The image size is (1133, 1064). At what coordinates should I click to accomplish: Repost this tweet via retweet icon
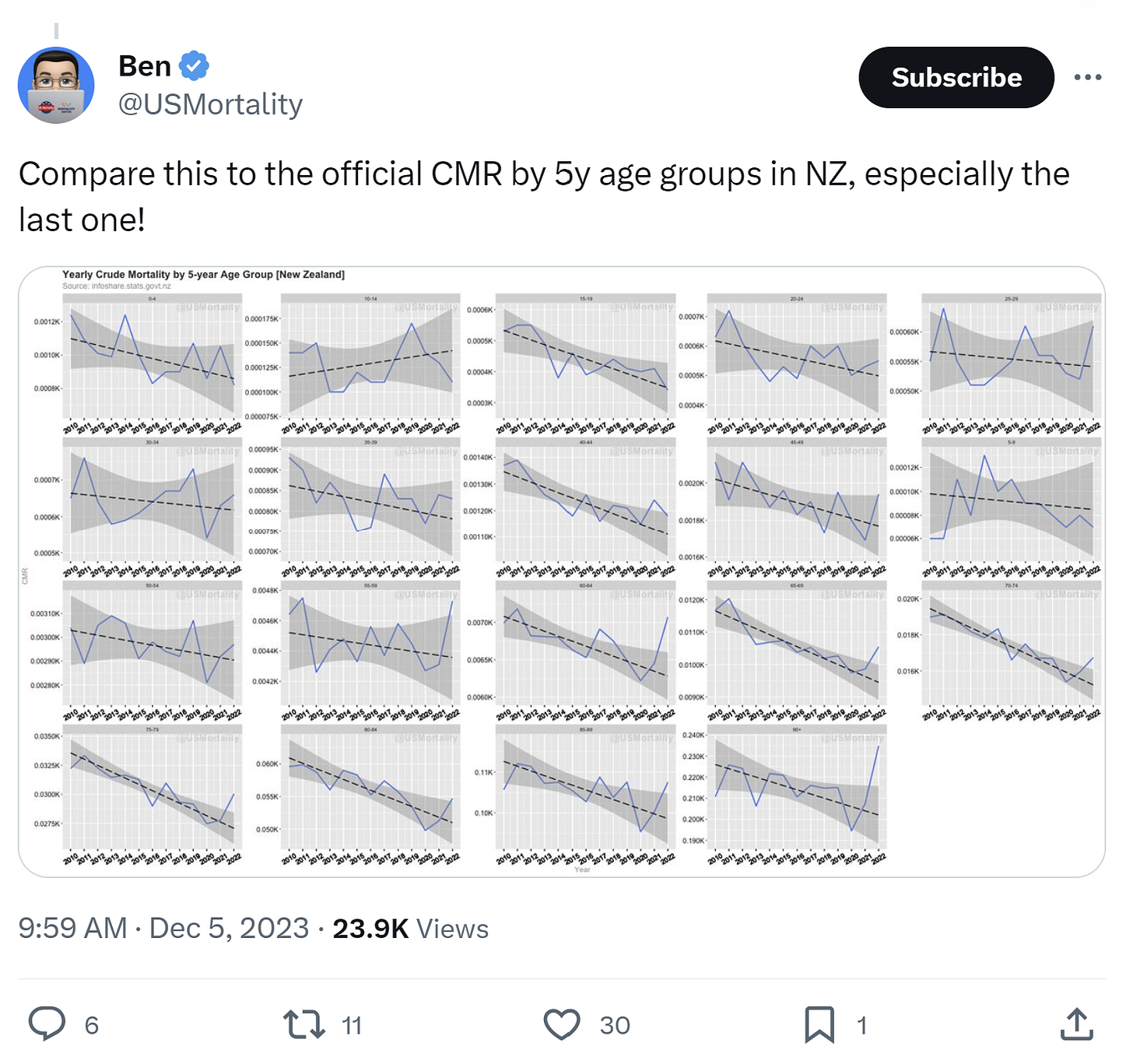tap(303, 1024)
